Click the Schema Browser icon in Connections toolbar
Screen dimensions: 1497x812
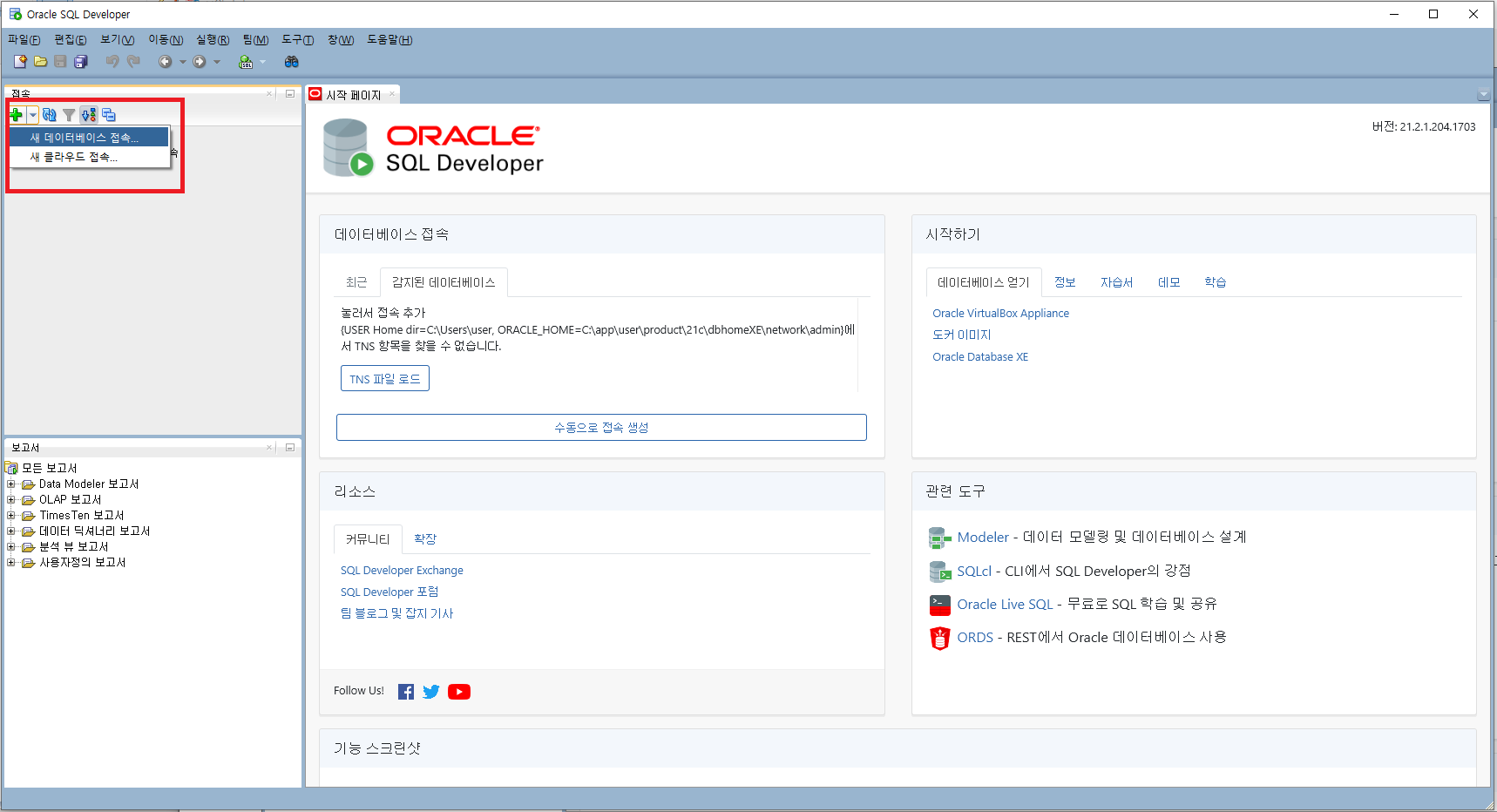pyautogui.click(x=89, y=115)
